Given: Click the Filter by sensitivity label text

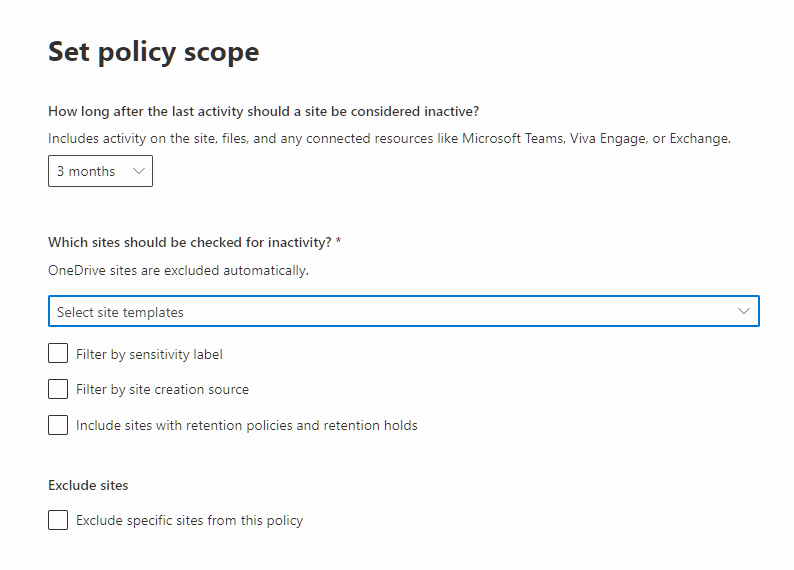Looking at the screenshot, I should point(149,354).
